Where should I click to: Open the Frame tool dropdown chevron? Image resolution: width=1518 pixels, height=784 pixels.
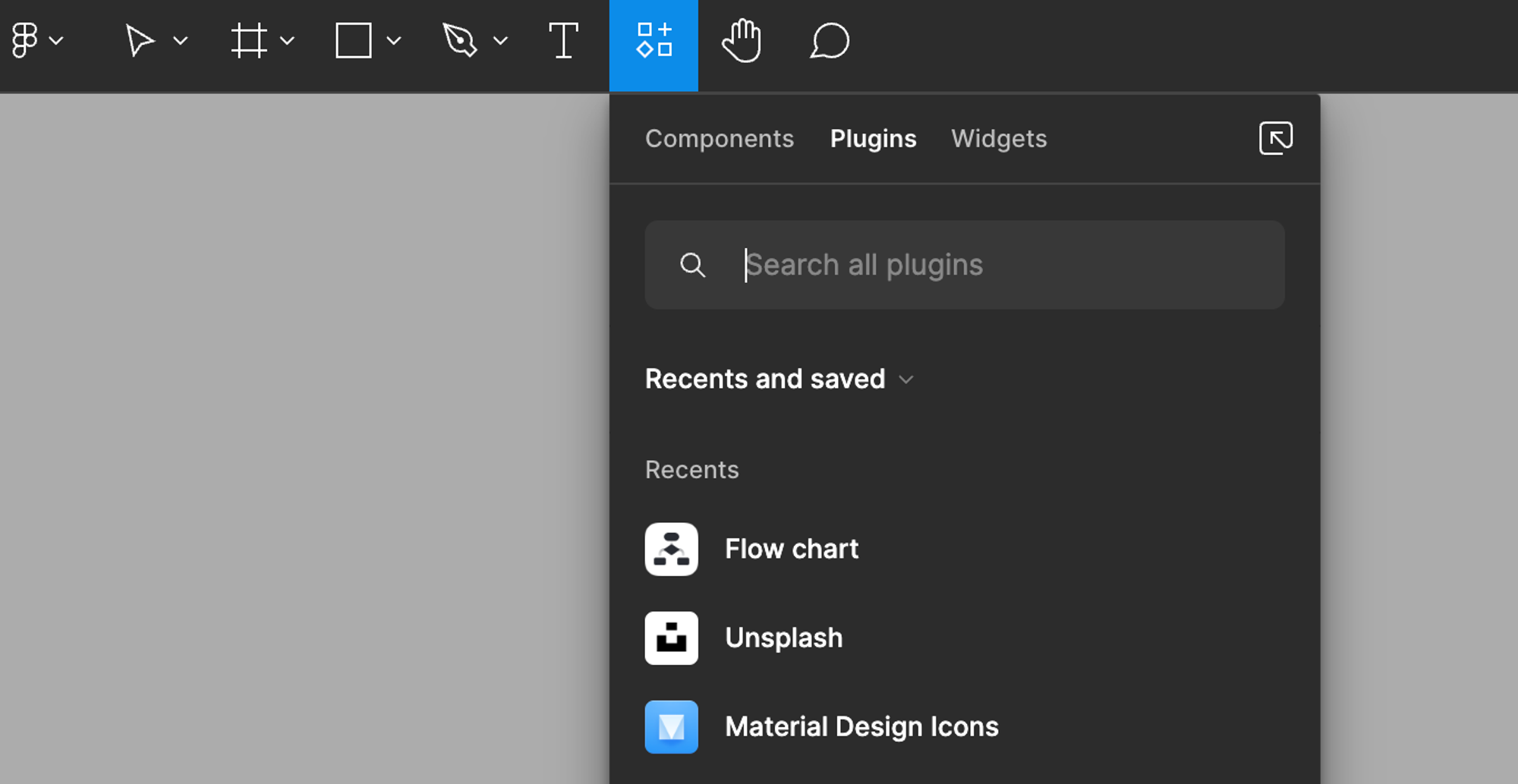[287, 41]
